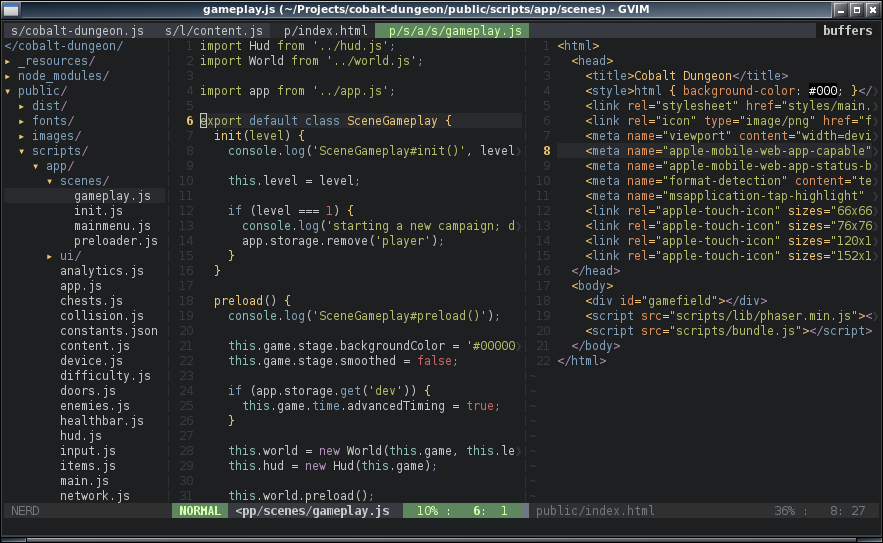
Task: Expand the dist/ folder arrow
Action: (21, 106)
